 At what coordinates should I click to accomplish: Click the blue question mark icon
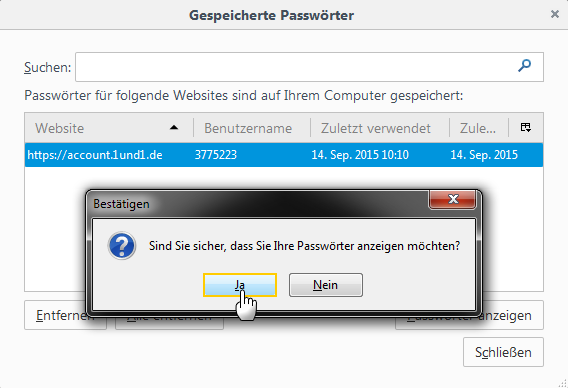[122, 246]
